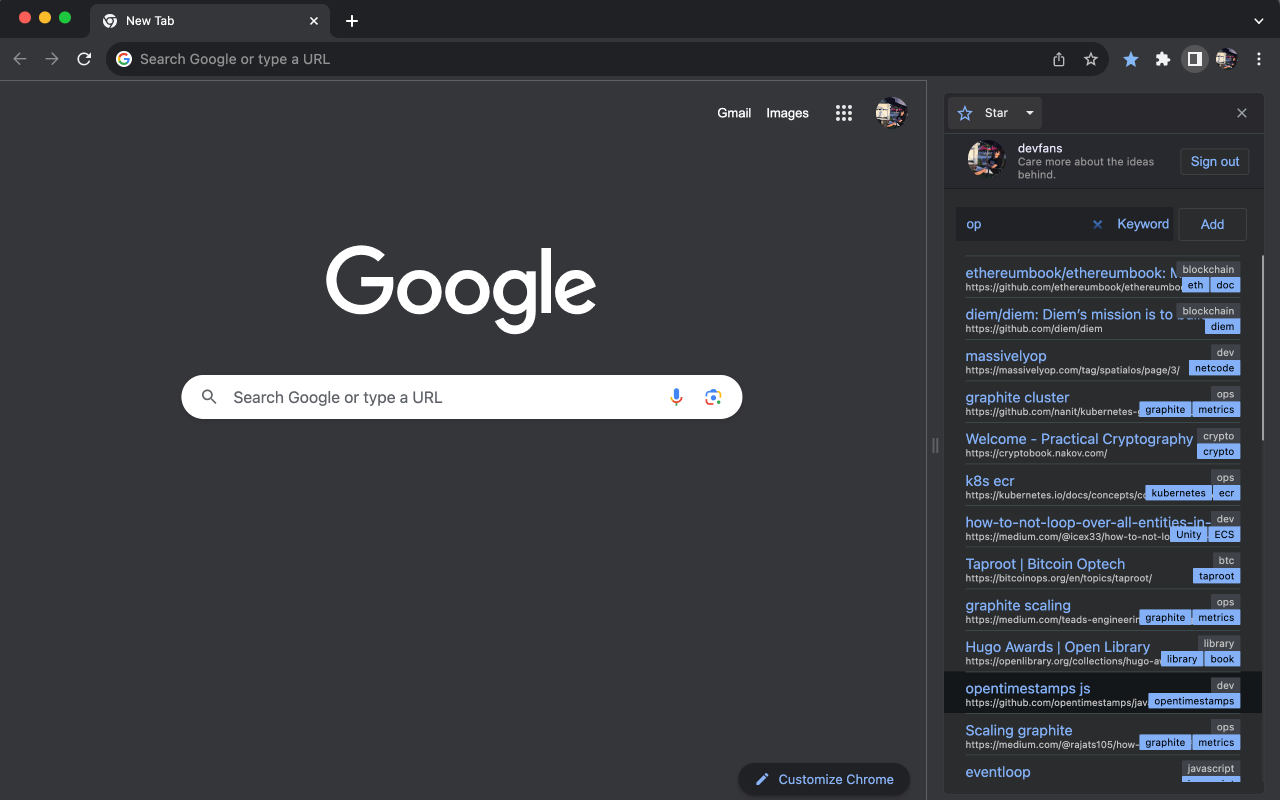Open how-to-not-loop-over-all-entities bookmark
Viewport: 1280px width, 800px height.
click(x=1088, y=522)
